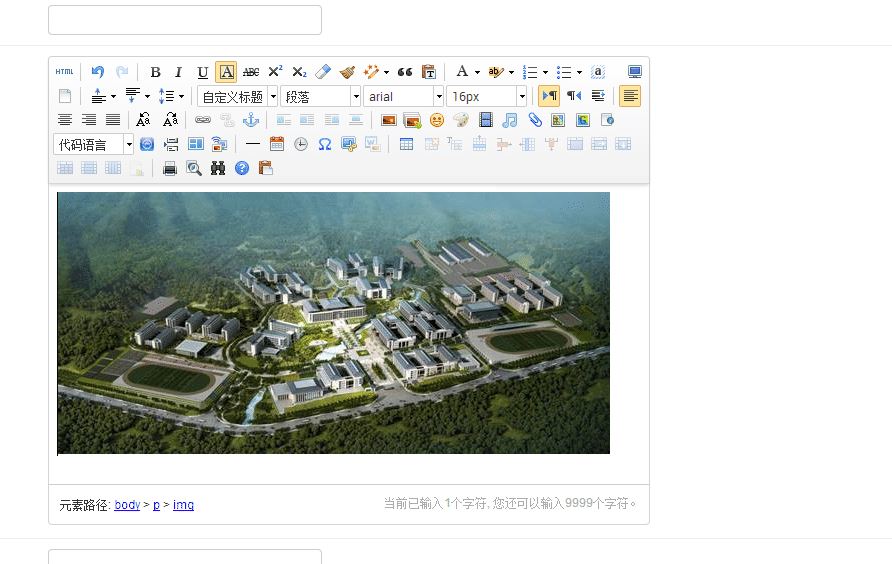Toggle underline formatting
The height and width of the screenshot is (564, 892).
click(203, 72)
